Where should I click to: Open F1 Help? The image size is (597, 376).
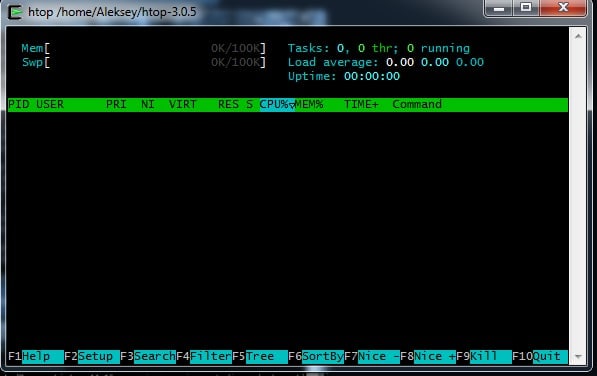[36, 357]
